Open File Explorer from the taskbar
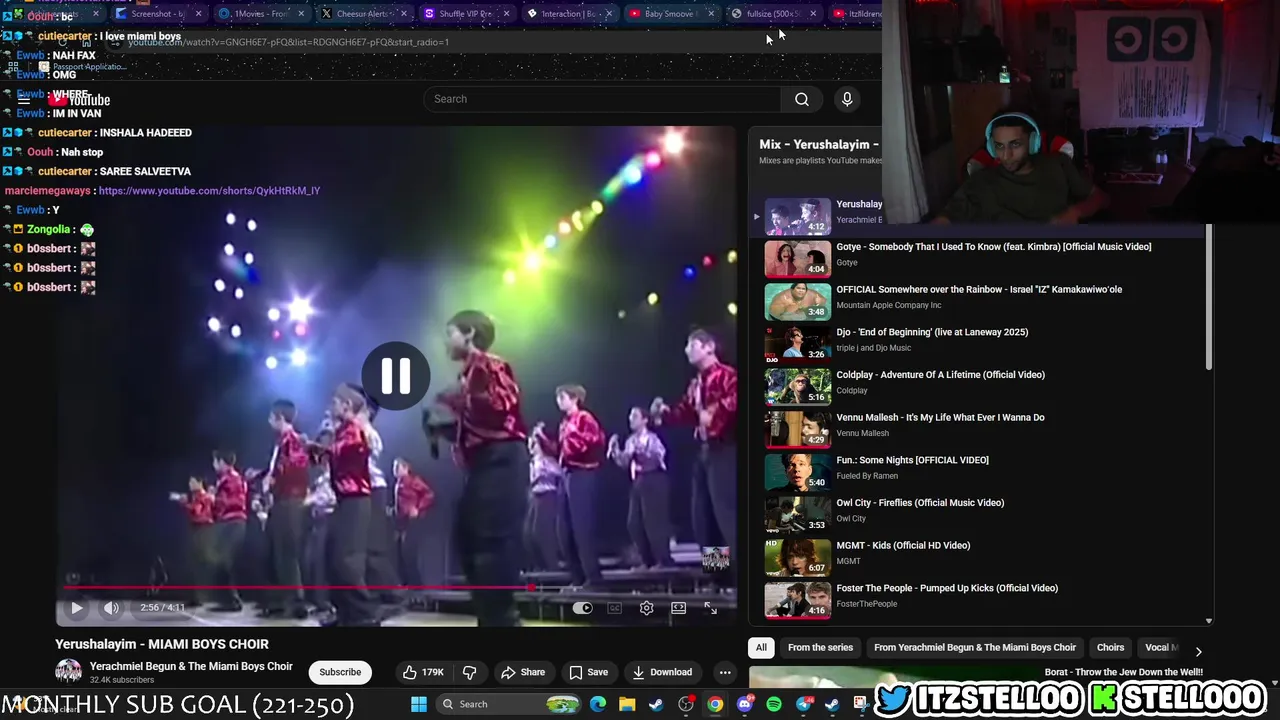The height and width of the screenshot is (720, 1280). click(627, 704)
